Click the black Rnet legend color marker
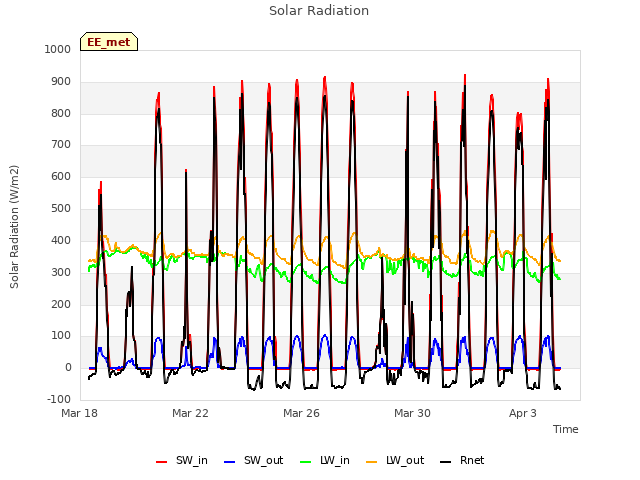640x480 pixels. click(446, 462)
